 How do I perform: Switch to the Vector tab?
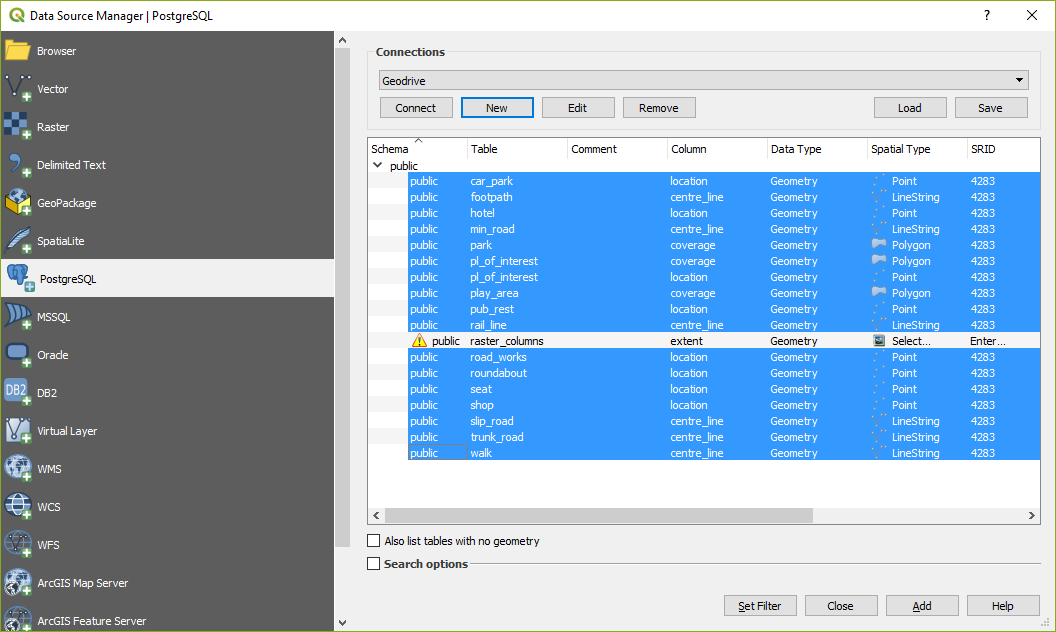[167, 89]
